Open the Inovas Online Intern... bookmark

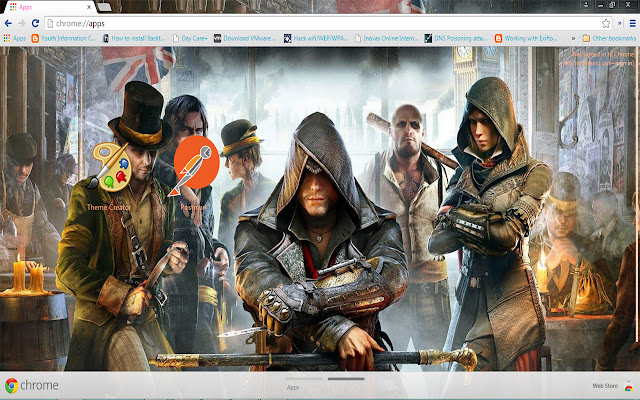387,38
